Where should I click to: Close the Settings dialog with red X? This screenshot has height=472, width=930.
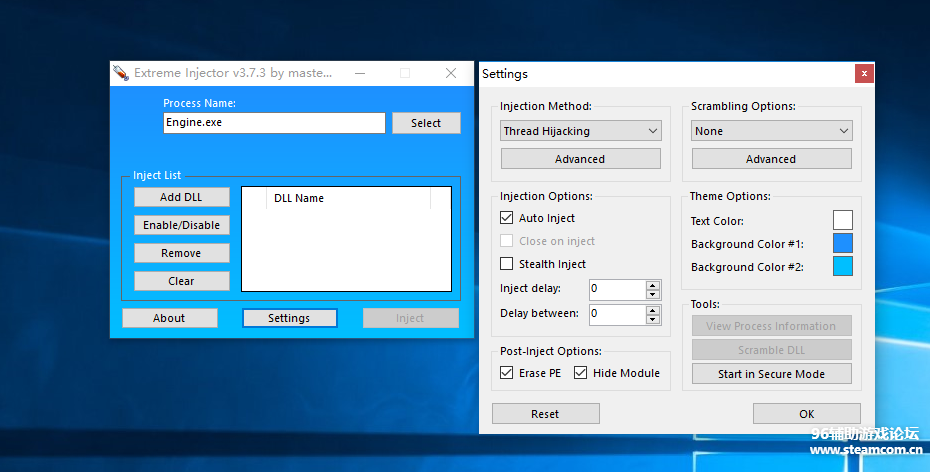(864, 74)
